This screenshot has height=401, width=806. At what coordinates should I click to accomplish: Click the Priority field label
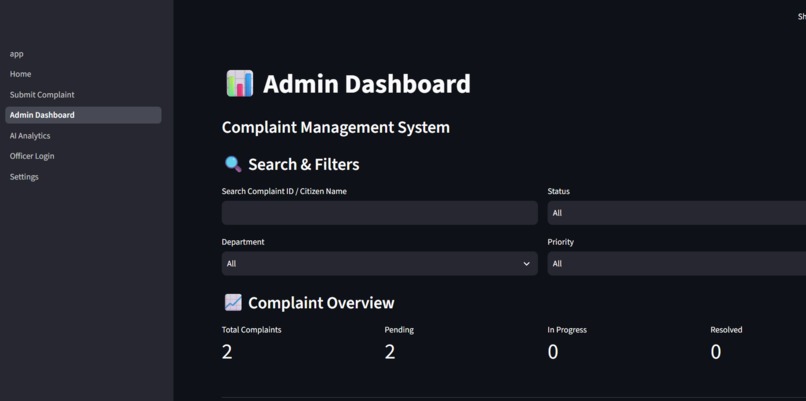(x=561, y=242)
